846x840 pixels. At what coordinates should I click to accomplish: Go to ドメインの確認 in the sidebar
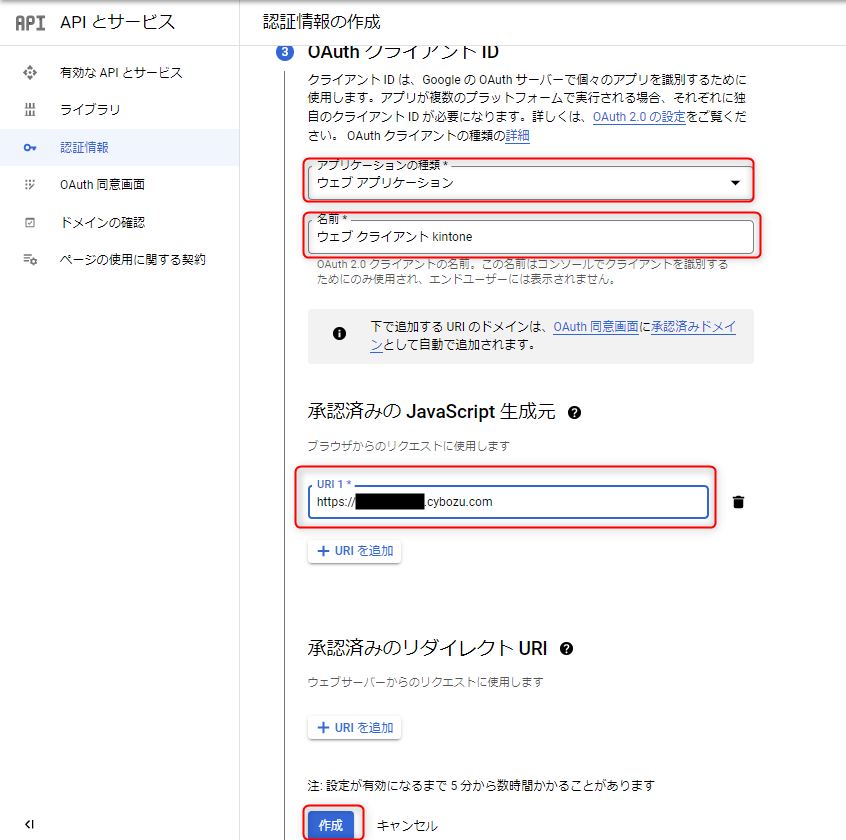pyautogui.click(x=102, y=222)
